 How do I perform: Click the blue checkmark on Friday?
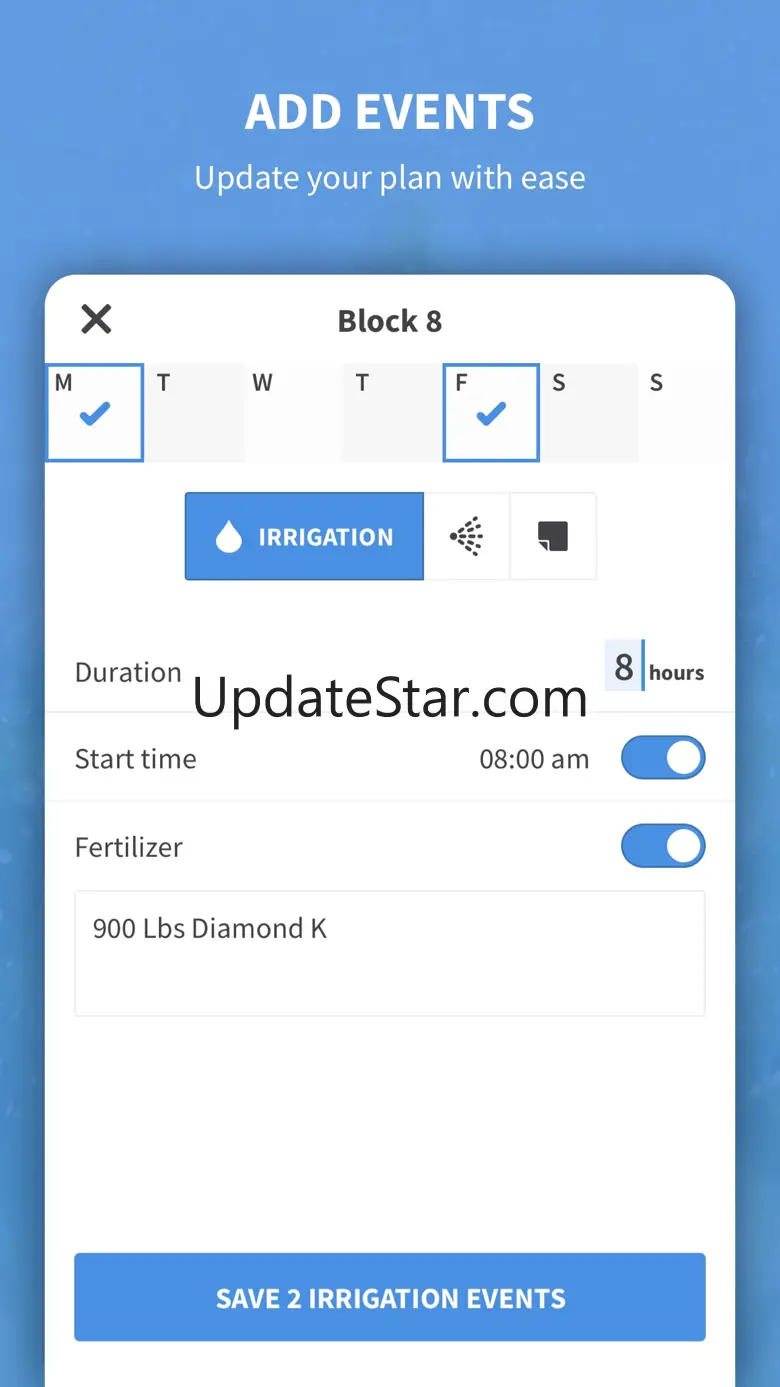point(491,414)
